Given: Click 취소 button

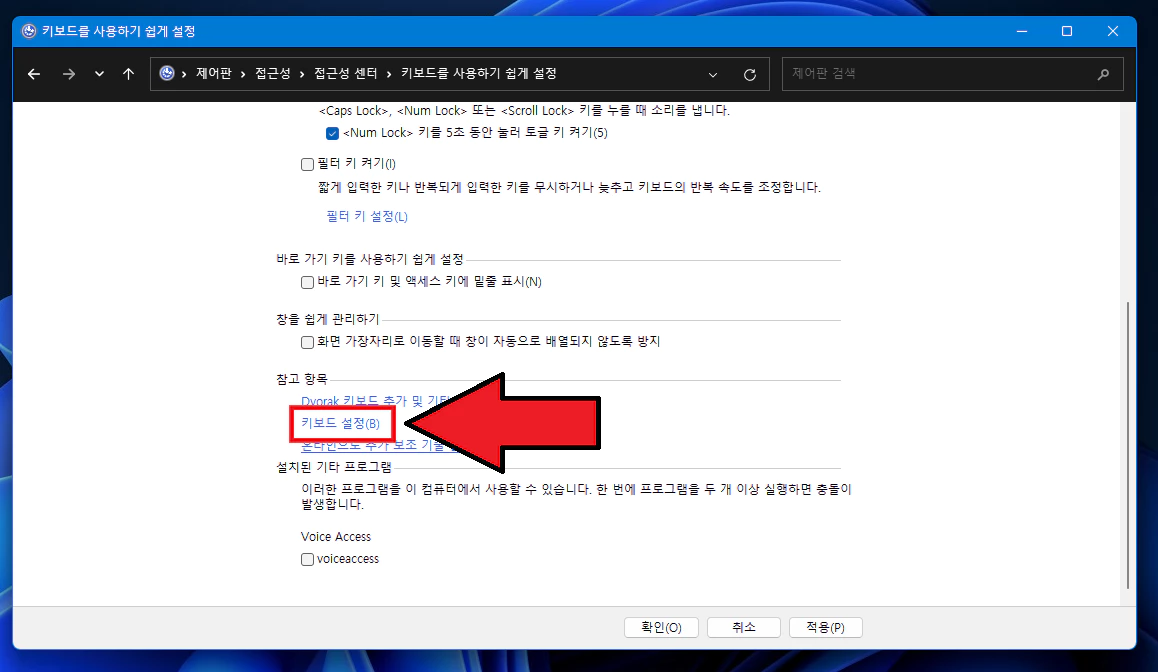Looking at the screenshot, I should [x=744, y=627].
